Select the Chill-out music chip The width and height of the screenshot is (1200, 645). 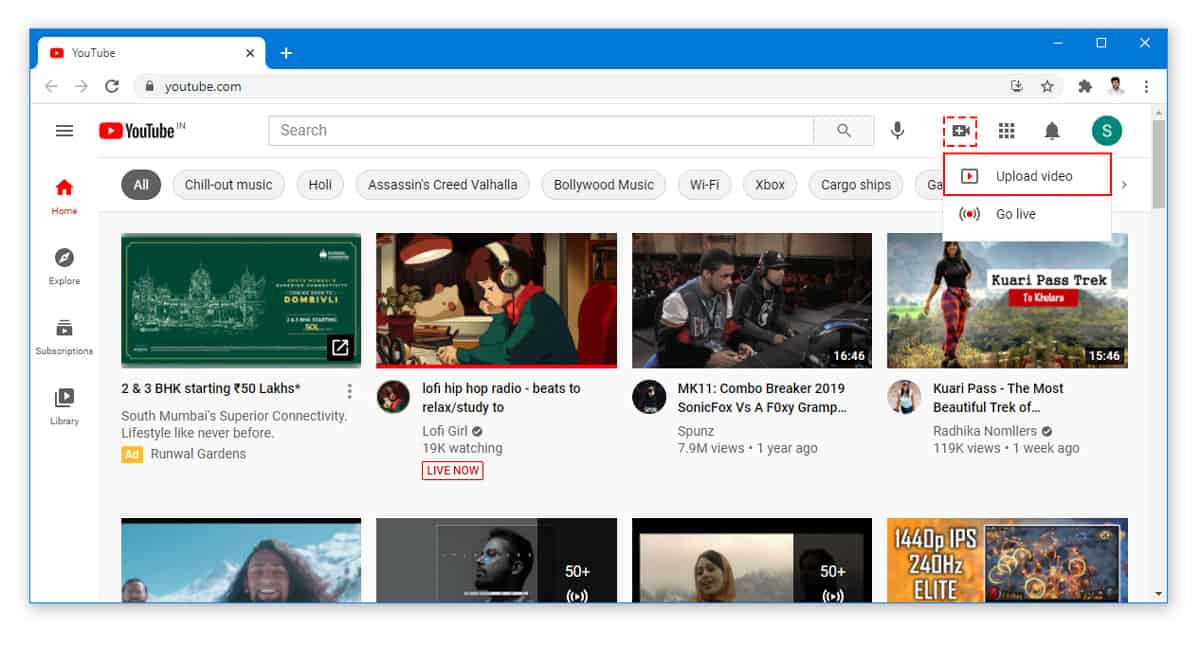click(x=229, y=185)
